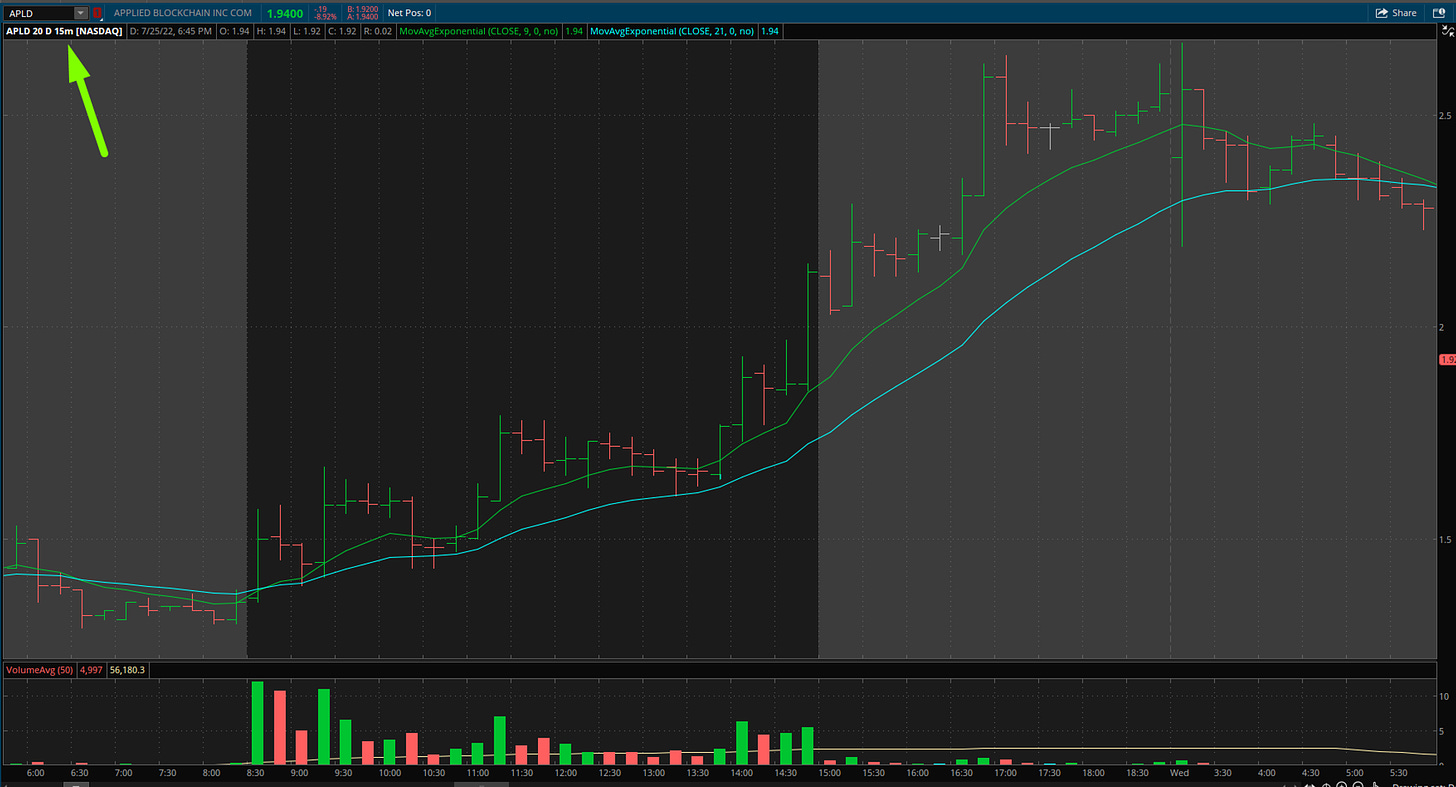Screen dimensions: 1456x787
Task: Click the Share button
Action: coord(1396,13)
